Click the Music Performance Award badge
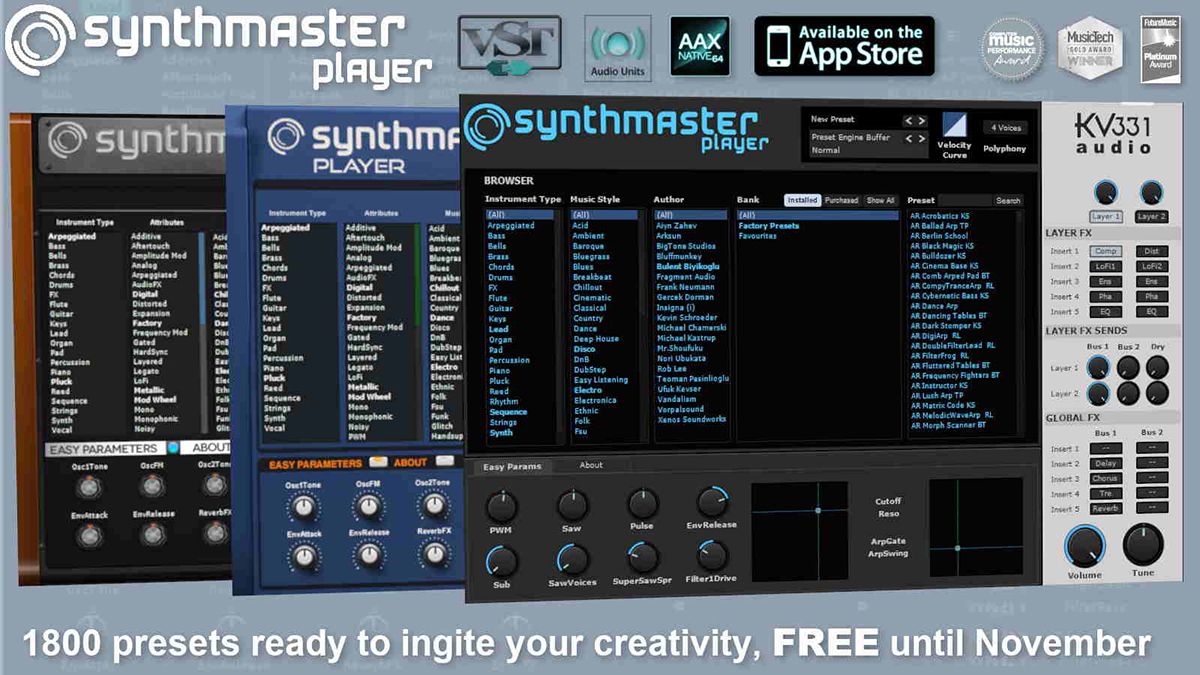 1010,47
